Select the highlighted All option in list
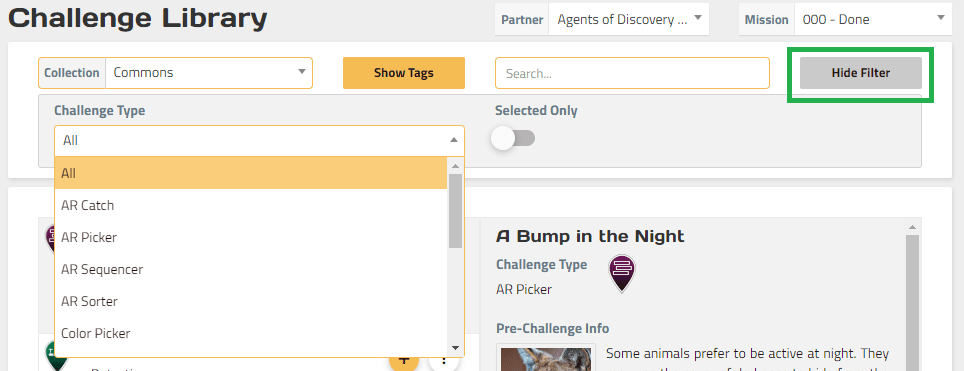Image resolution: width=964 pixels, height=371 pixels. coord(251,174)
